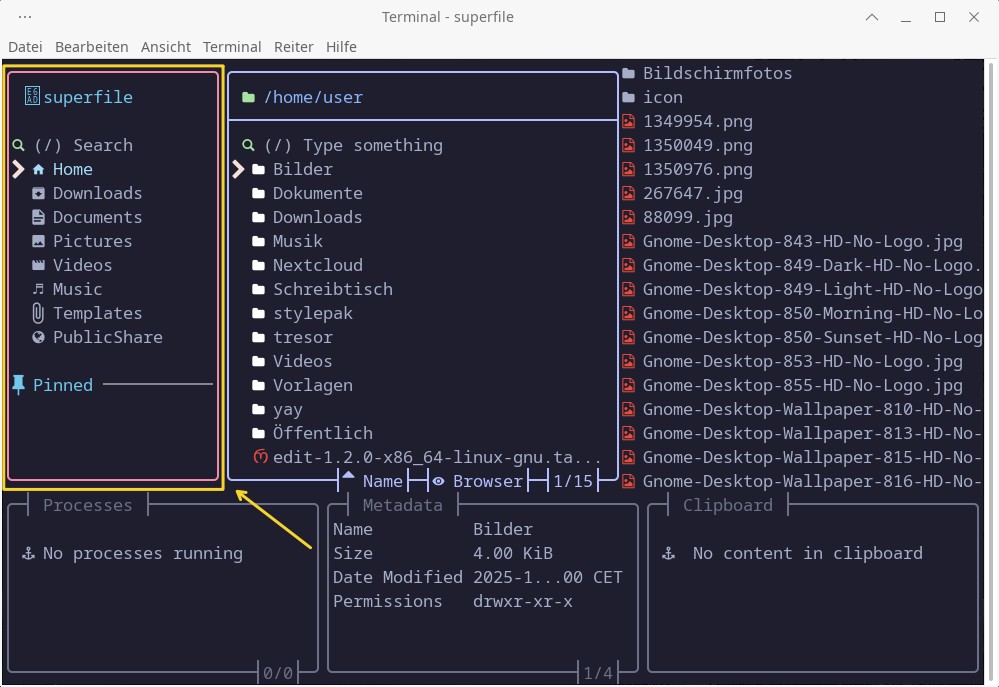Expand the Bilder folder
This screenshot has height=687, width=999.
pyautogui.click(x=302, y=170)
